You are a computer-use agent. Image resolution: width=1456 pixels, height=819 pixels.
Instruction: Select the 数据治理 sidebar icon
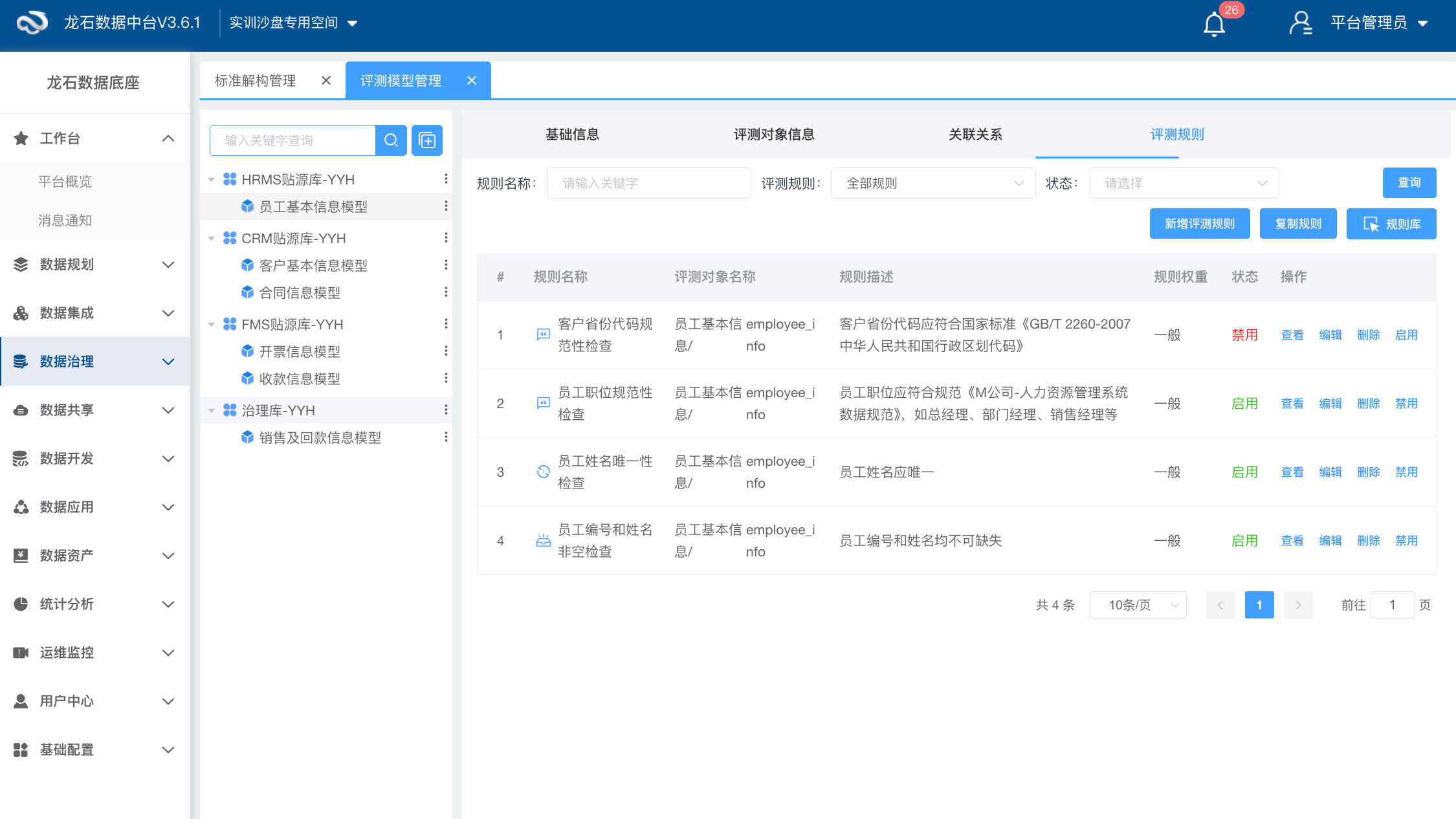(x=20, y=361)
